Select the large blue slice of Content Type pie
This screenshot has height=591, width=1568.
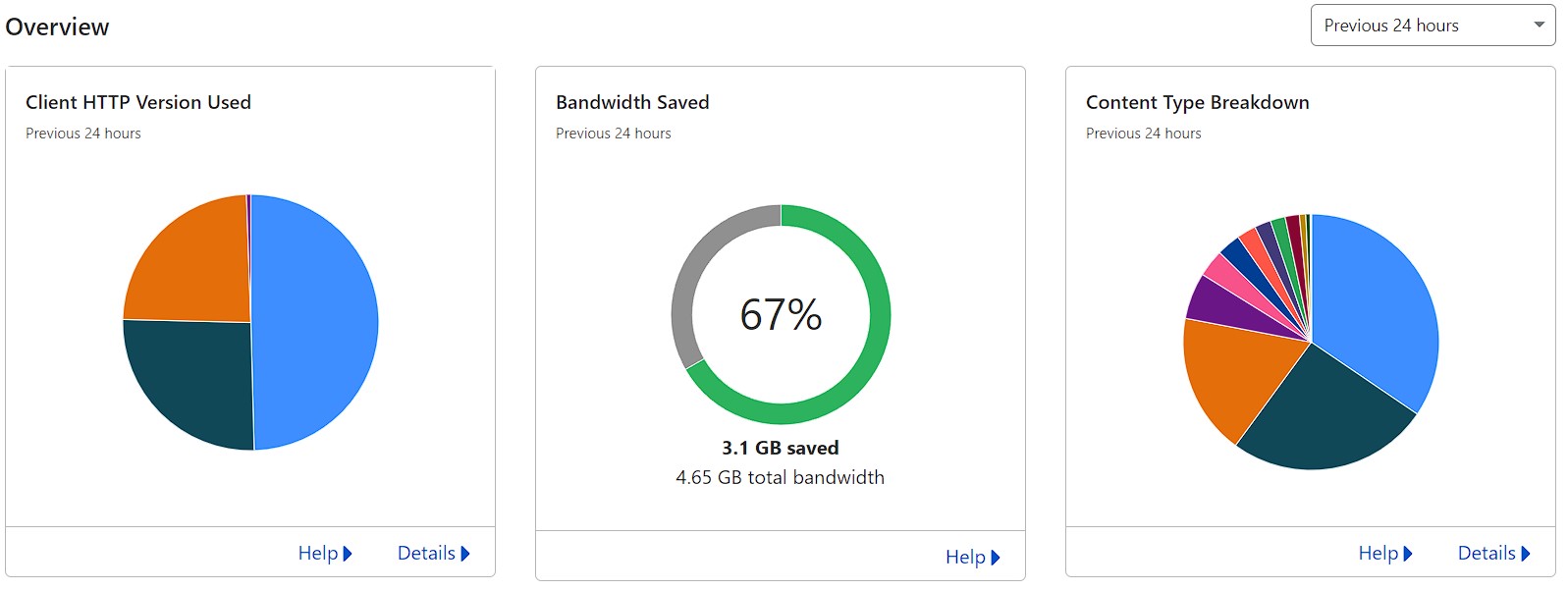1375,304
